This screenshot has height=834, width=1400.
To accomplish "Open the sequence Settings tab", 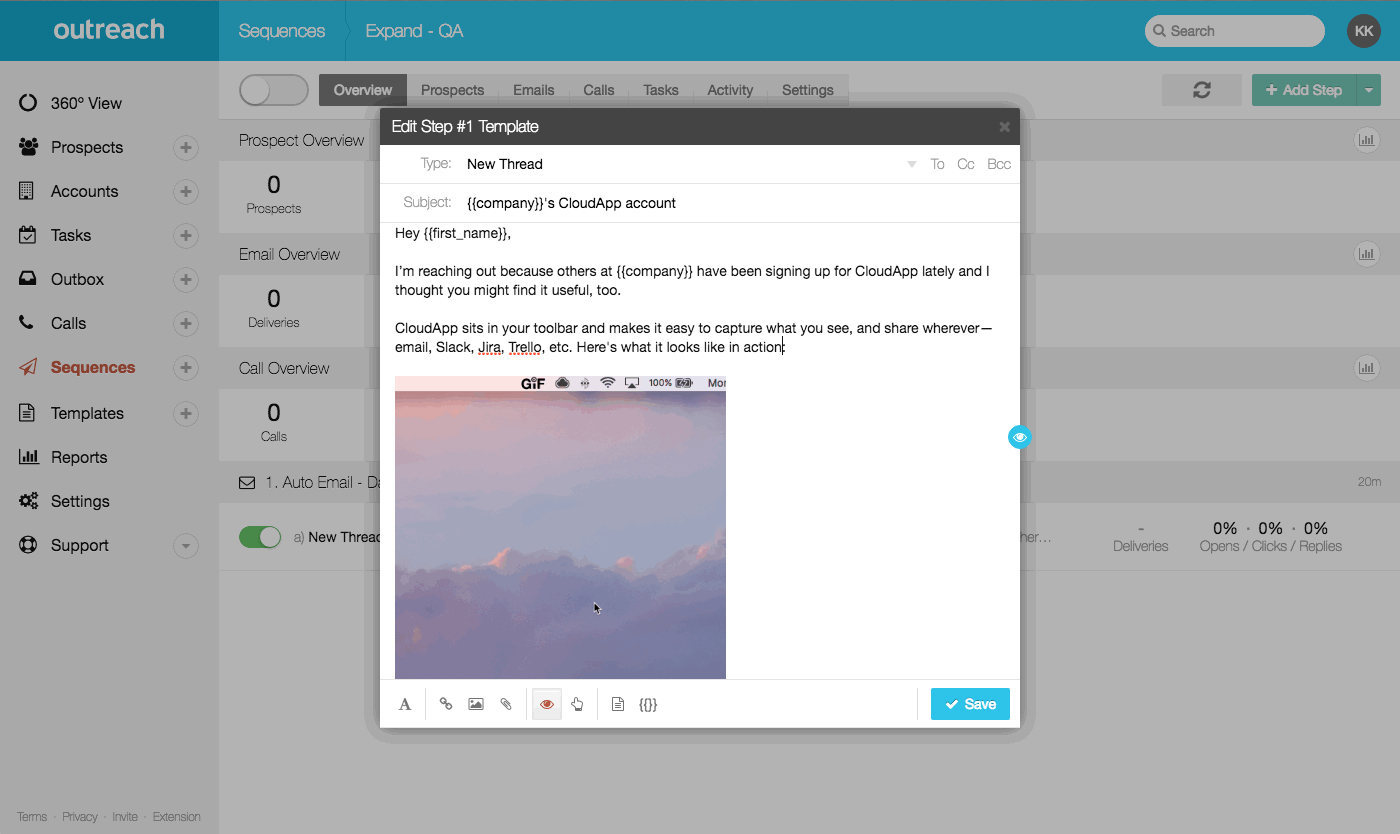I will (x=808, y=90).
